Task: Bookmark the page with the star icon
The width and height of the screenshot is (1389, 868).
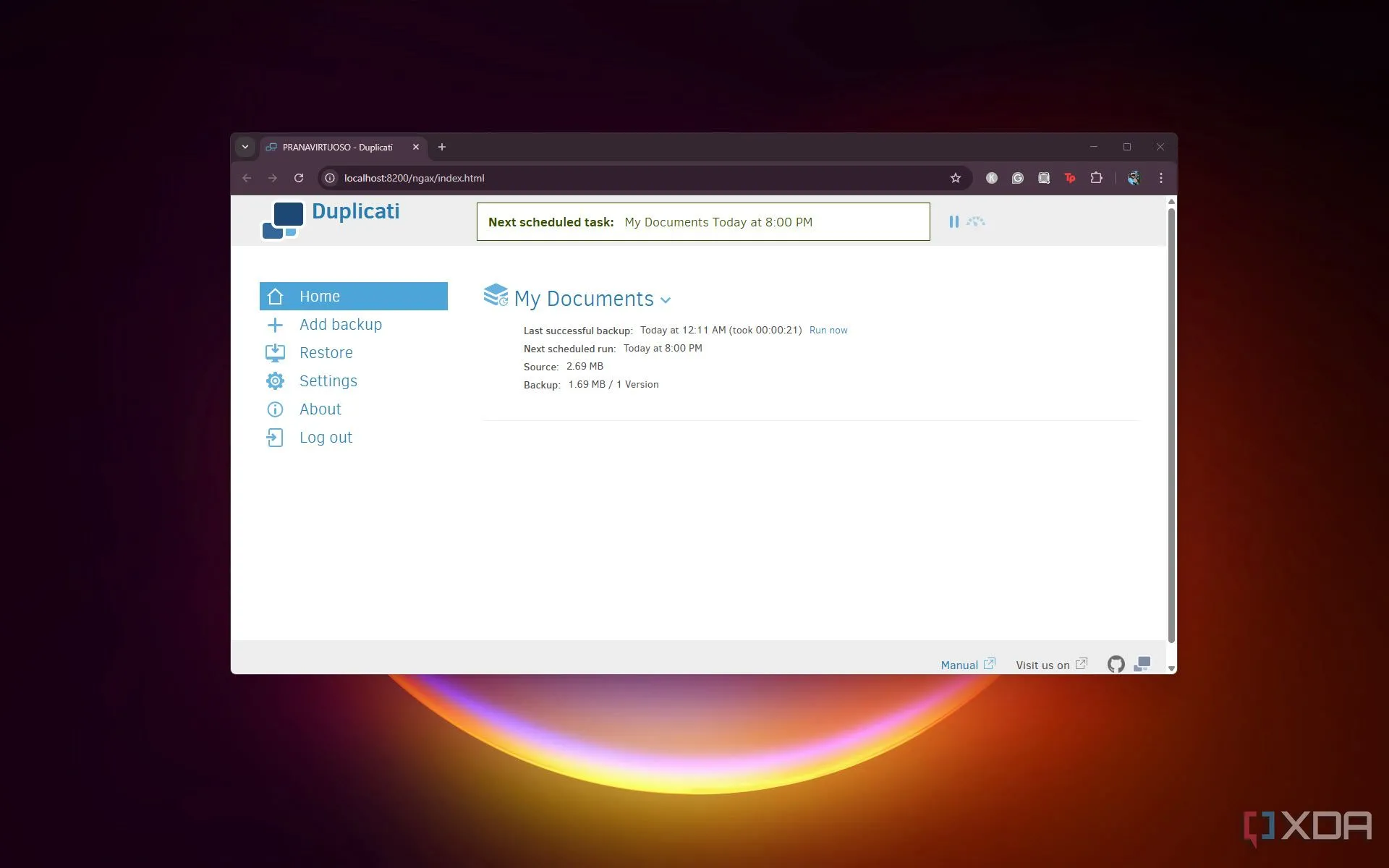Action: pyautogui.click(x=955, y=178)
